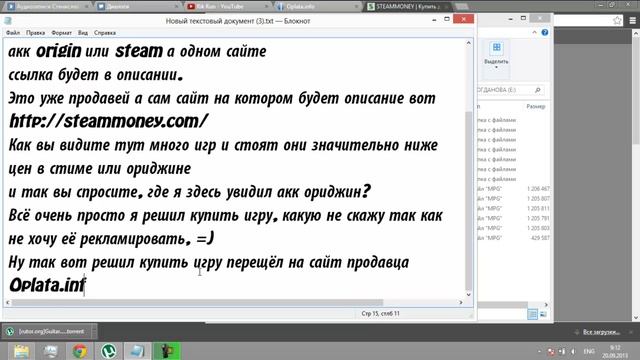640x360 pixels.
Task: Open the Правка menu in Notepad
Action: (36, 33)
